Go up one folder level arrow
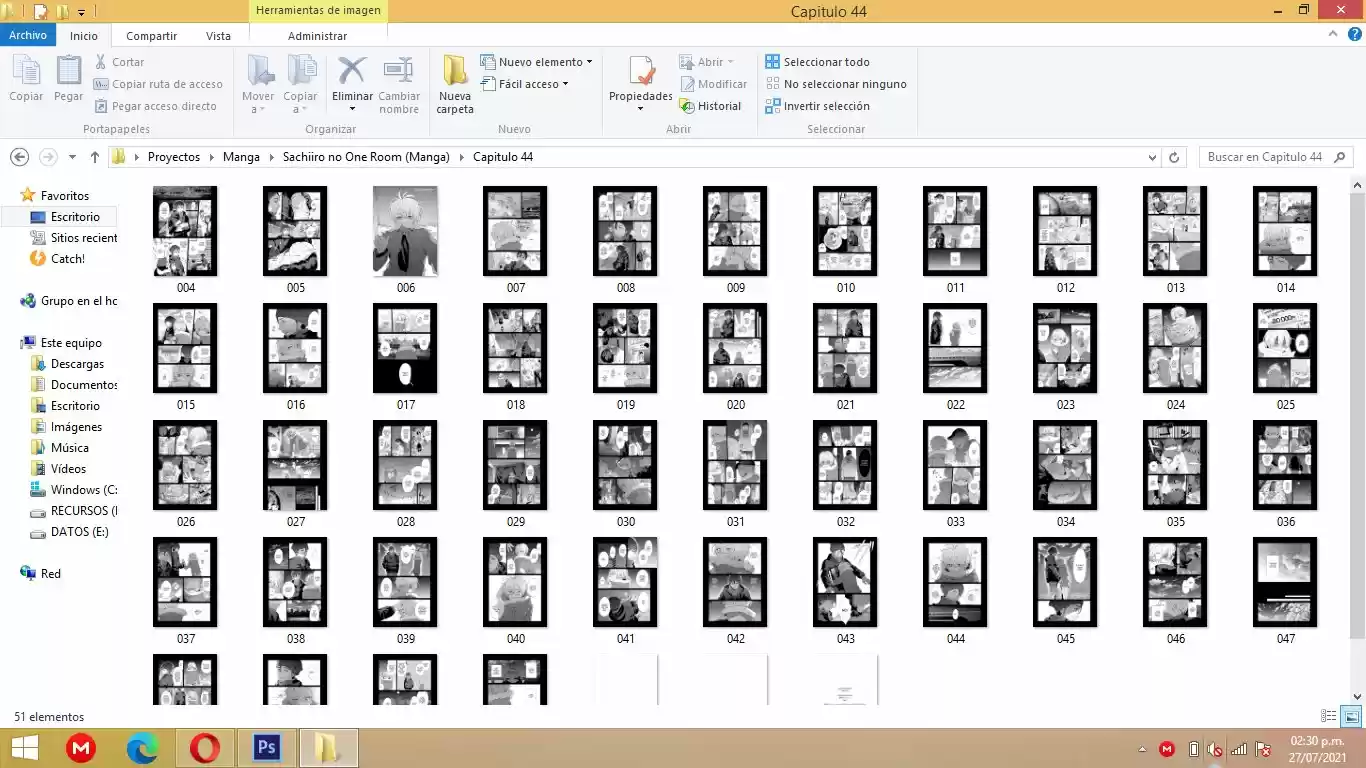 pyautogui.click(x=95, y=157)
